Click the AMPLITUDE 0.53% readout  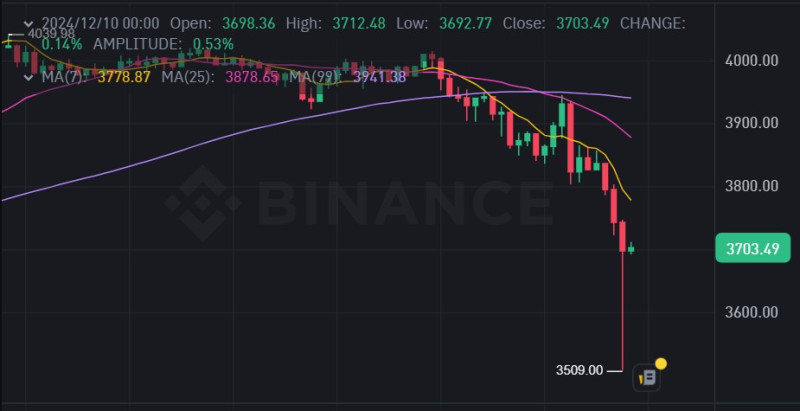pos(163,44)
